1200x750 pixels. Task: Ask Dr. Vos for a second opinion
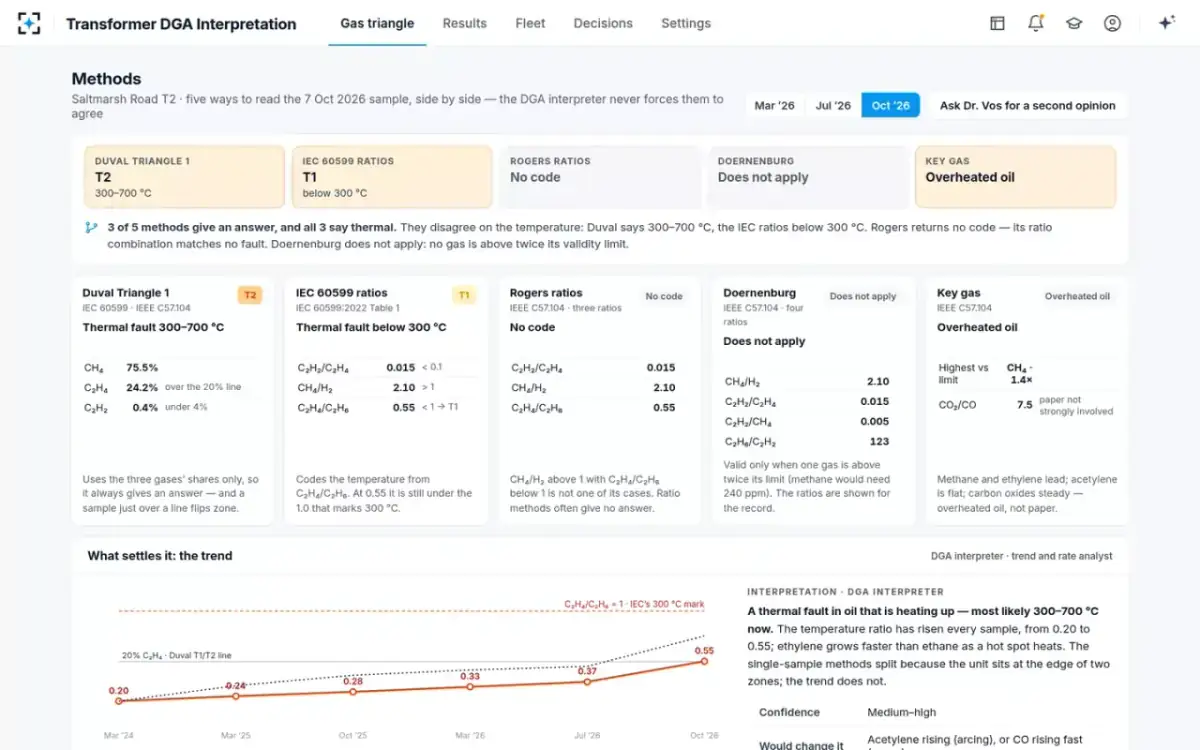(x=1028, y=105)
